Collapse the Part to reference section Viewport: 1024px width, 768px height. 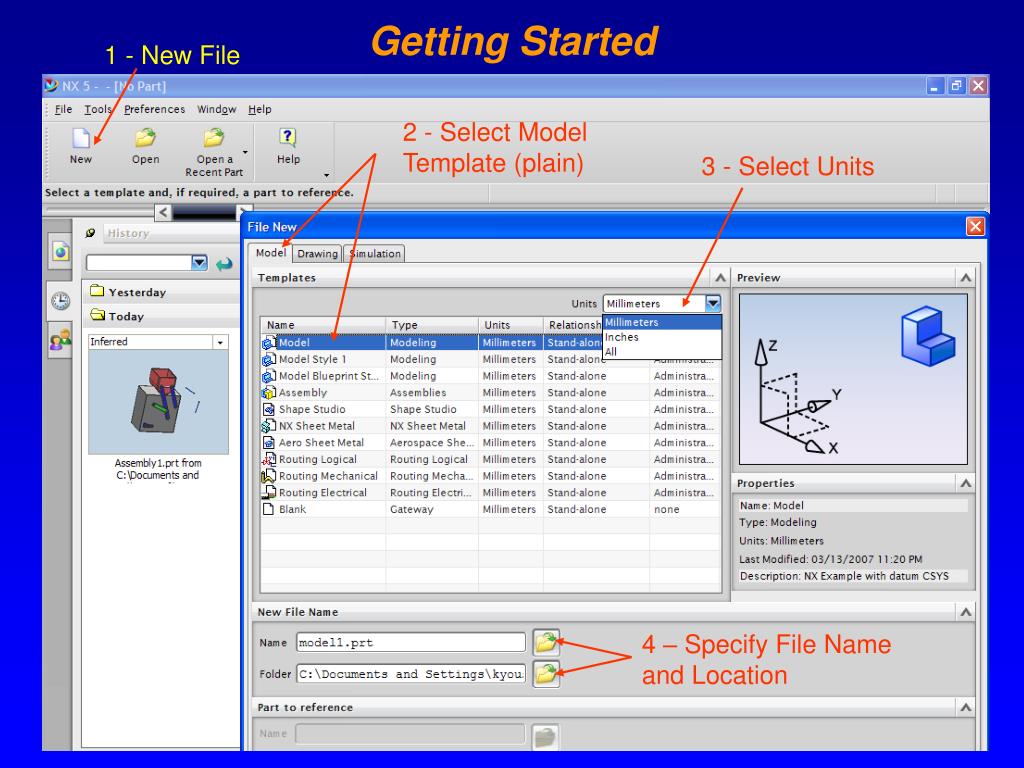pos(965,707)
